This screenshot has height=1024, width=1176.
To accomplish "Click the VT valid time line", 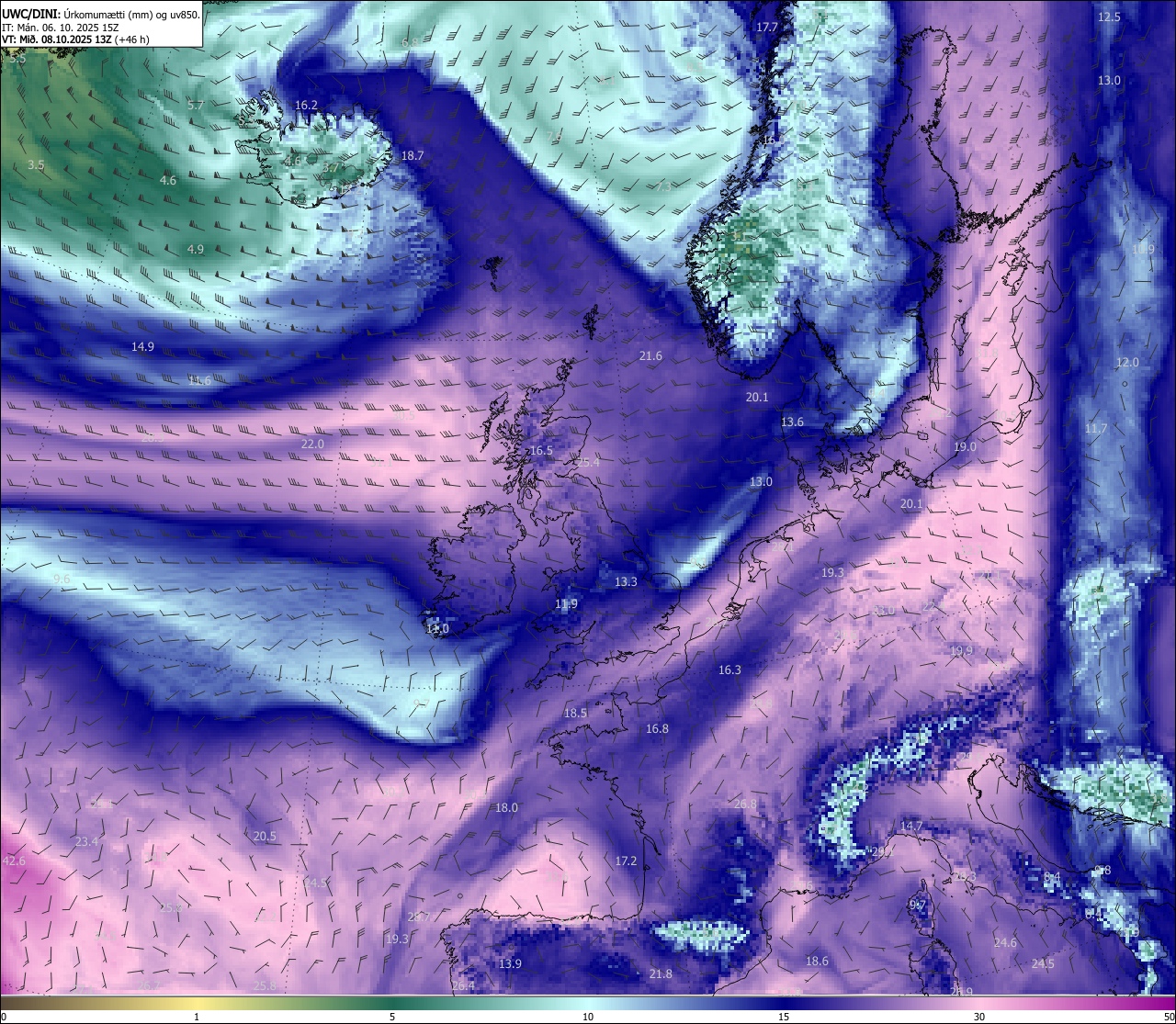I will (x=75, y=39).
